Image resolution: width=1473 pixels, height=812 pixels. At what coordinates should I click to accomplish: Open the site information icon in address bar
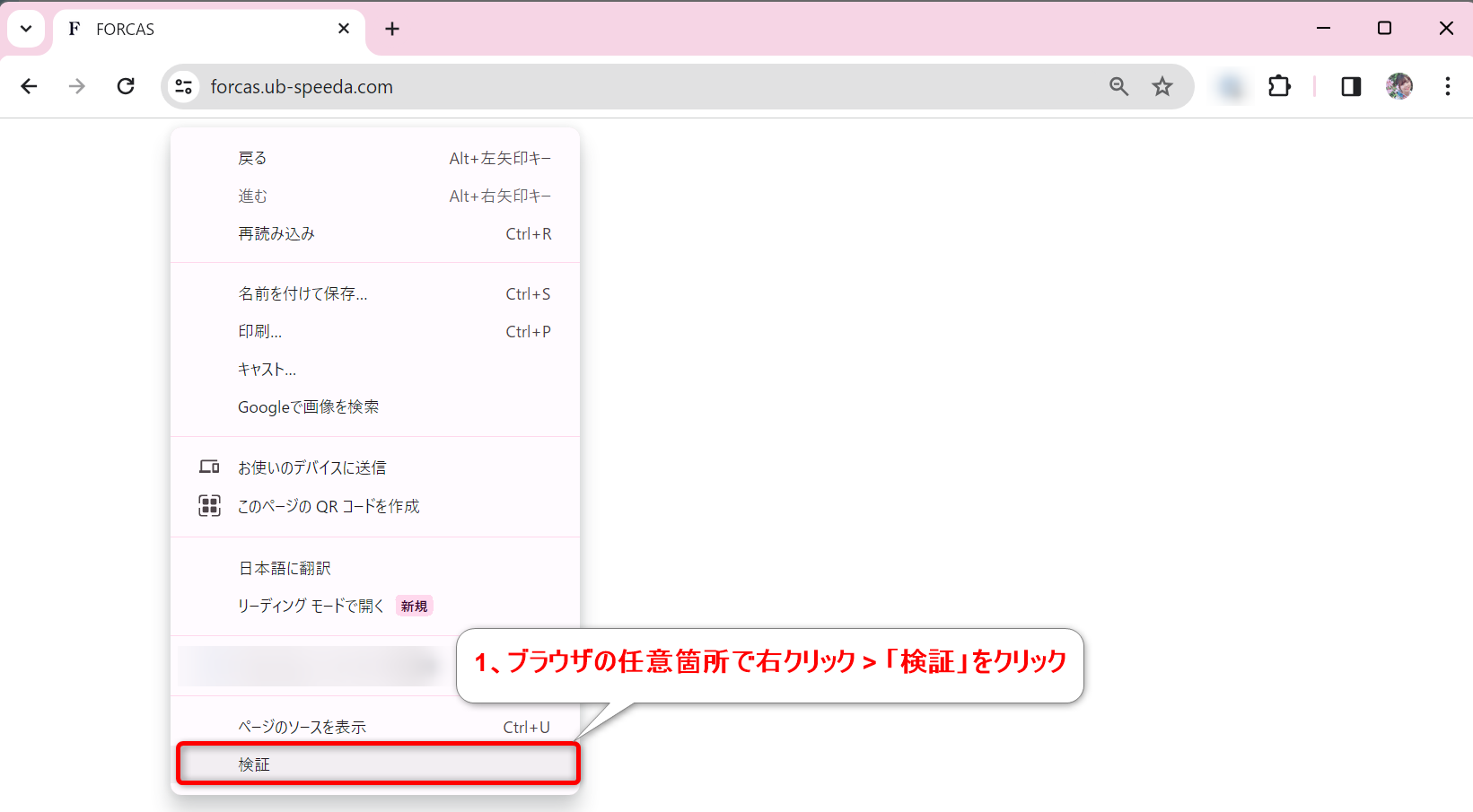pos(184,86)
